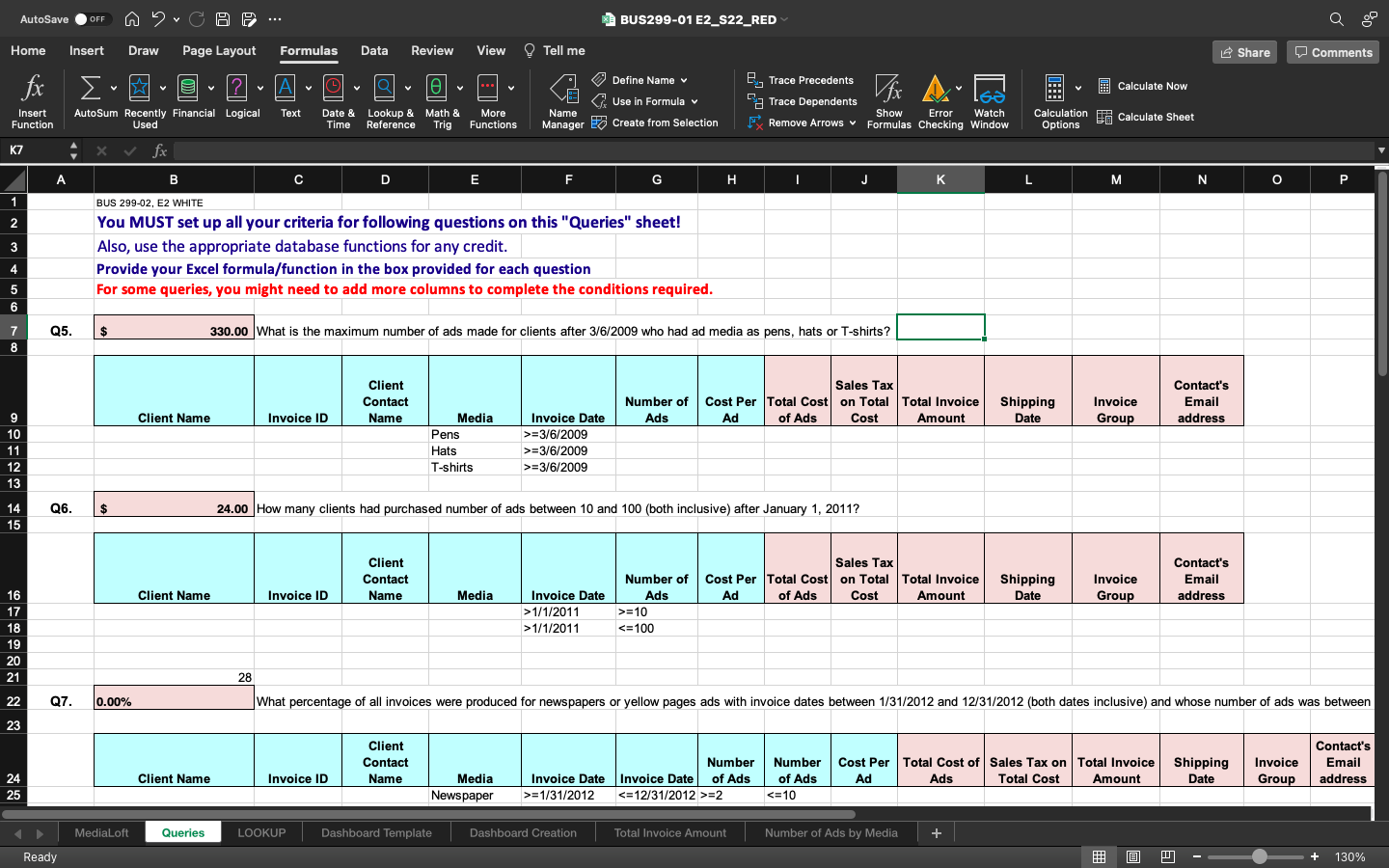Select column K header
The width and height of the screenshot is (1389, 868).
[x=940, y=179]
